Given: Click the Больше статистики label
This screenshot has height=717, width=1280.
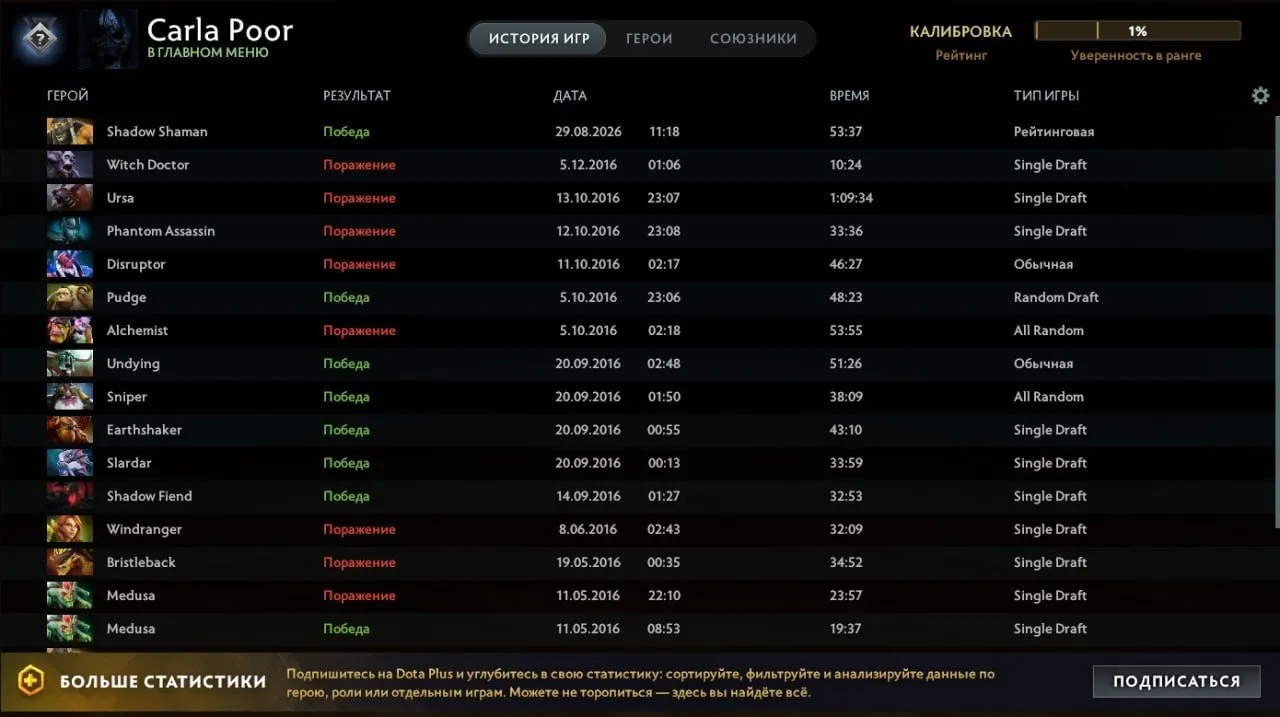Looking at the screenshot, I should (x=163, y=682).
